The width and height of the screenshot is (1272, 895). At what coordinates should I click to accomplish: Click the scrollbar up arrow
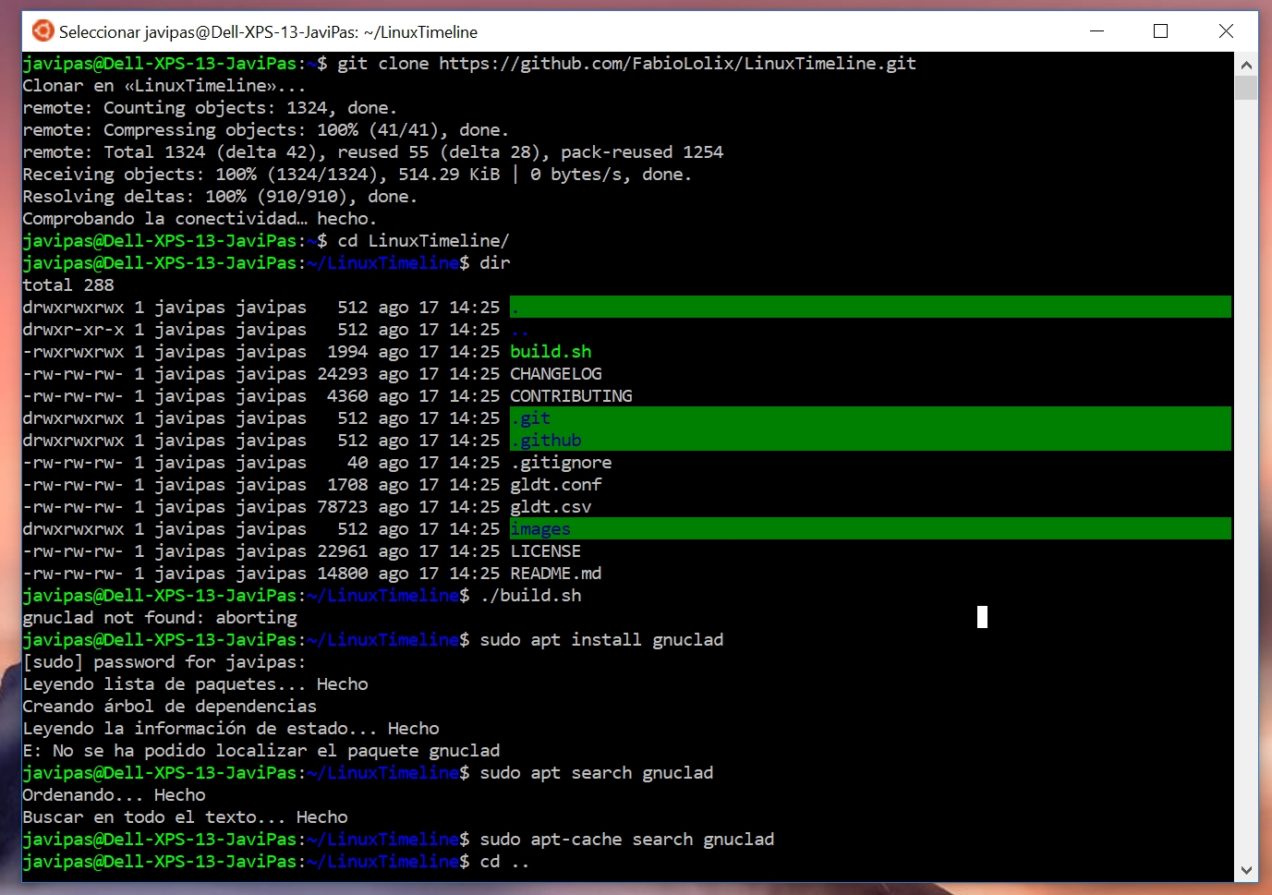pyautogui.click(x=1245, y=64)
